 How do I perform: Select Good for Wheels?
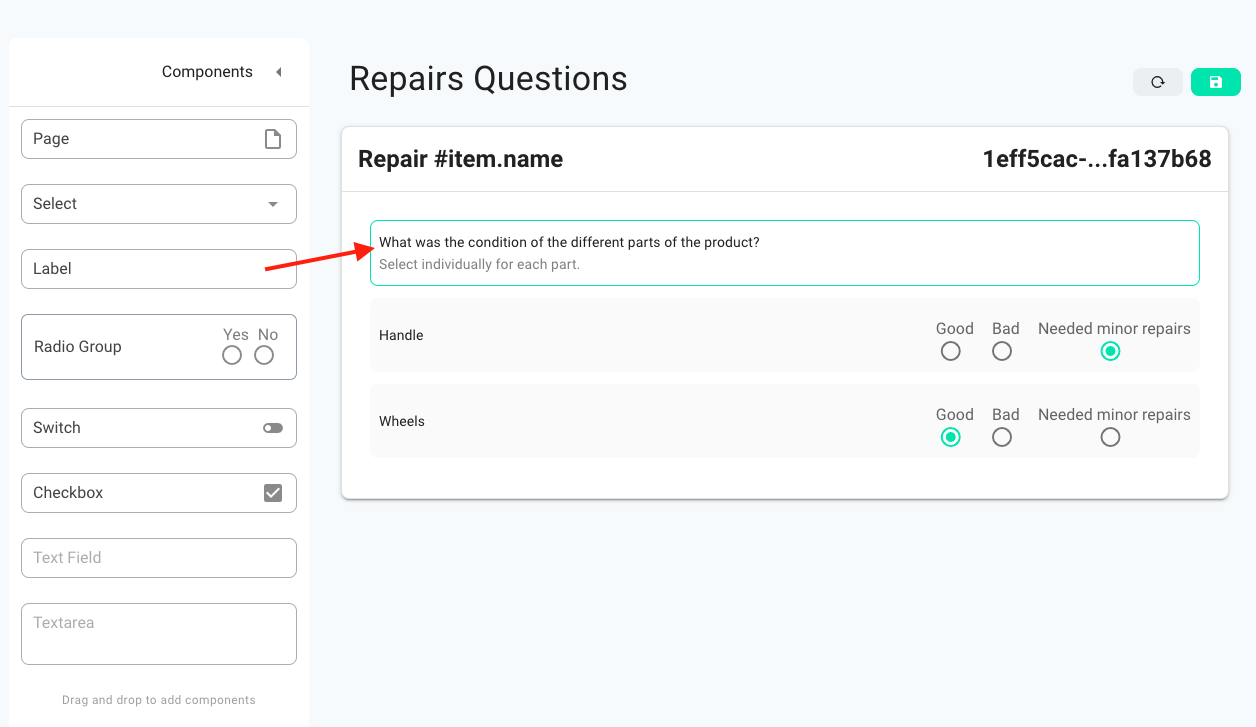pos(951,437)
